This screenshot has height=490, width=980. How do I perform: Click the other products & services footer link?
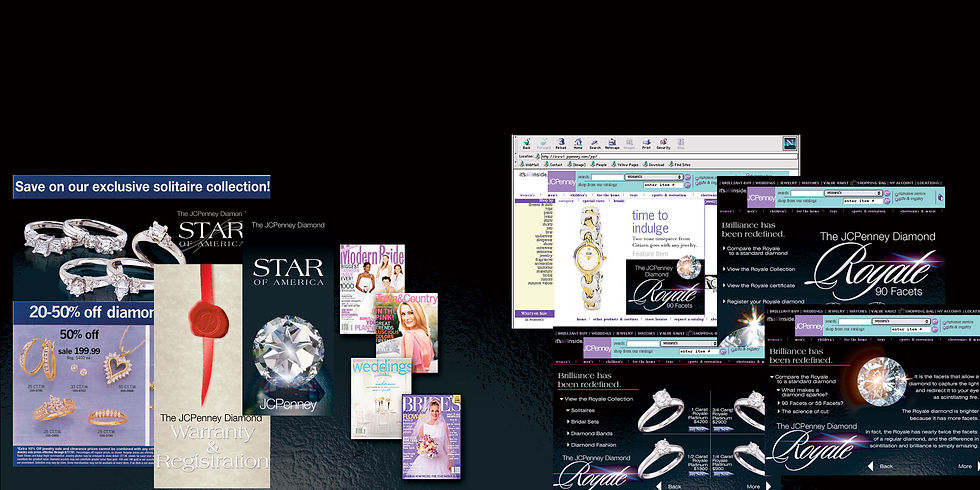click(x=616, y=319)
